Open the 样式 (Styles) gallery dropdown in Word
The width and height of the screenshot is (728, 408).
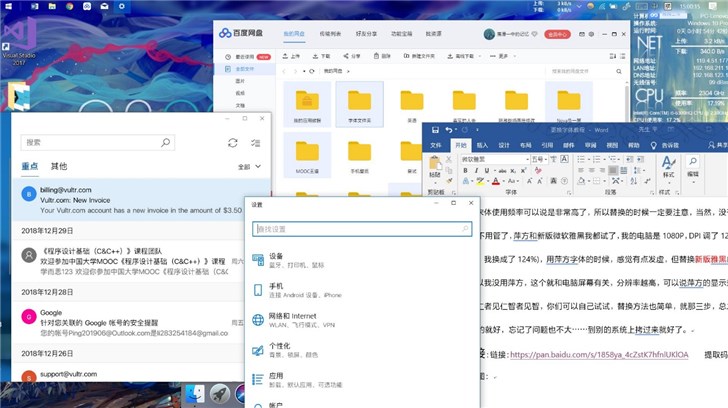point(668,167)
